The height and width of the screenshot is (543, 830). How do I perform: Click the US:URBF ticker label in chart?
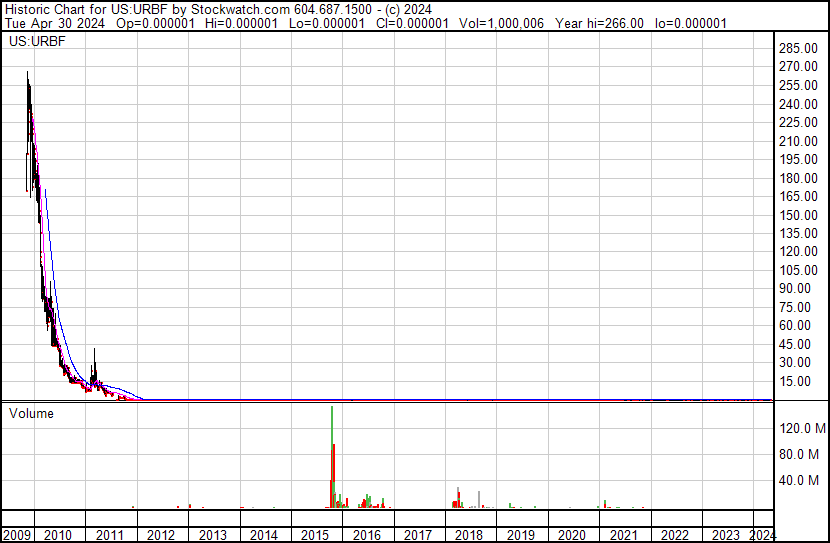pyautogui.click(x=37, y=41)
